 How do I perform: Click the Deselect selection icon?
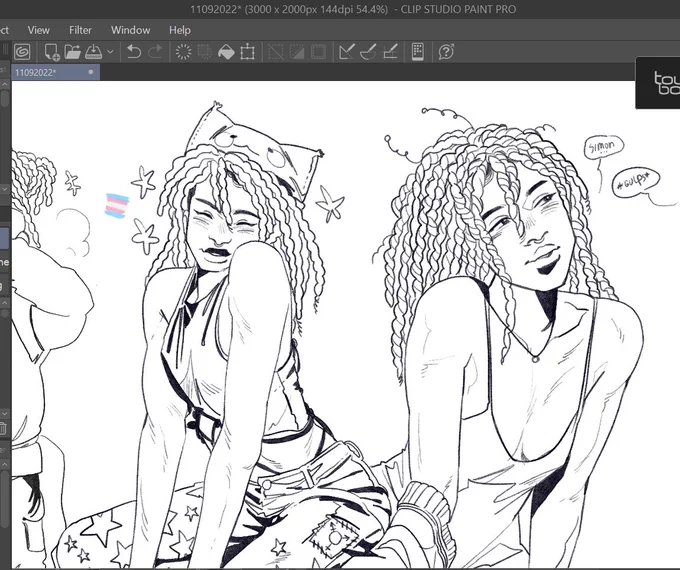pyautogui.click(x=276, y=52)
